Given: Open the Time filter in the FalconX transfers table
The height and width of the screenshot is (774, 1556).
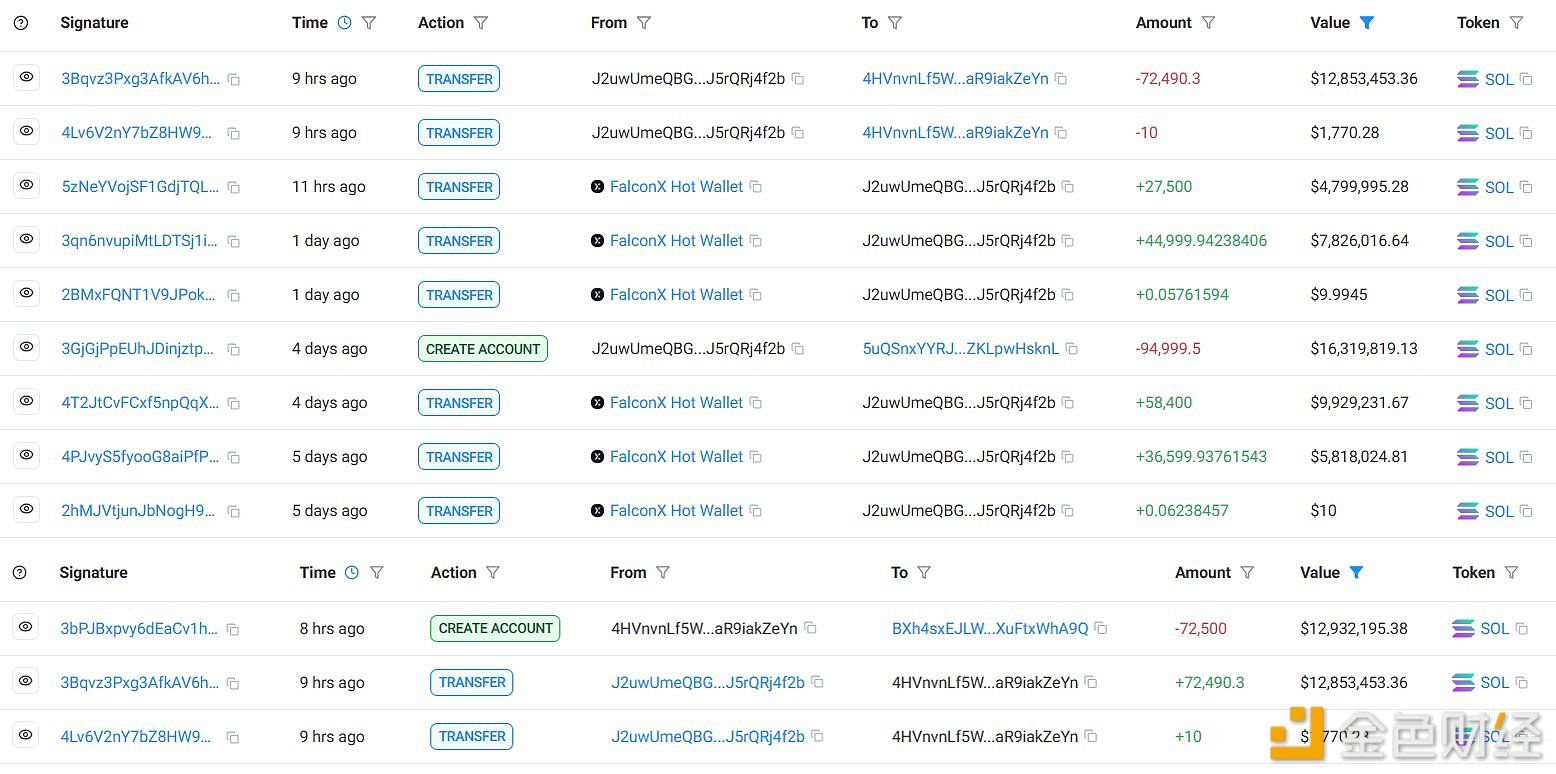Looking at the screenshot, I should [369, 22].
